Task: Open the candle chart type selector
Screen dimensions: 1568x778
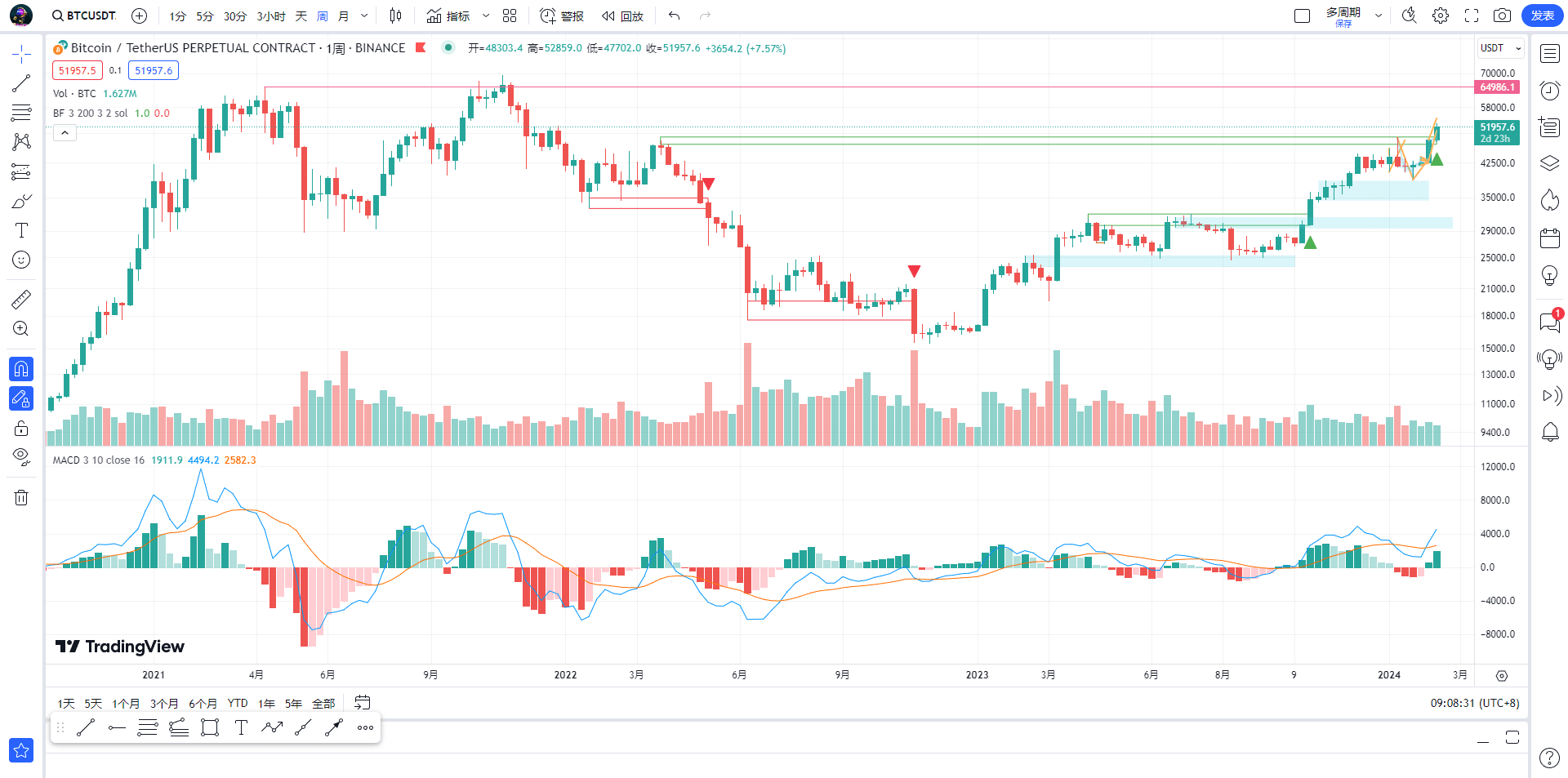Action: pos(396,16)
